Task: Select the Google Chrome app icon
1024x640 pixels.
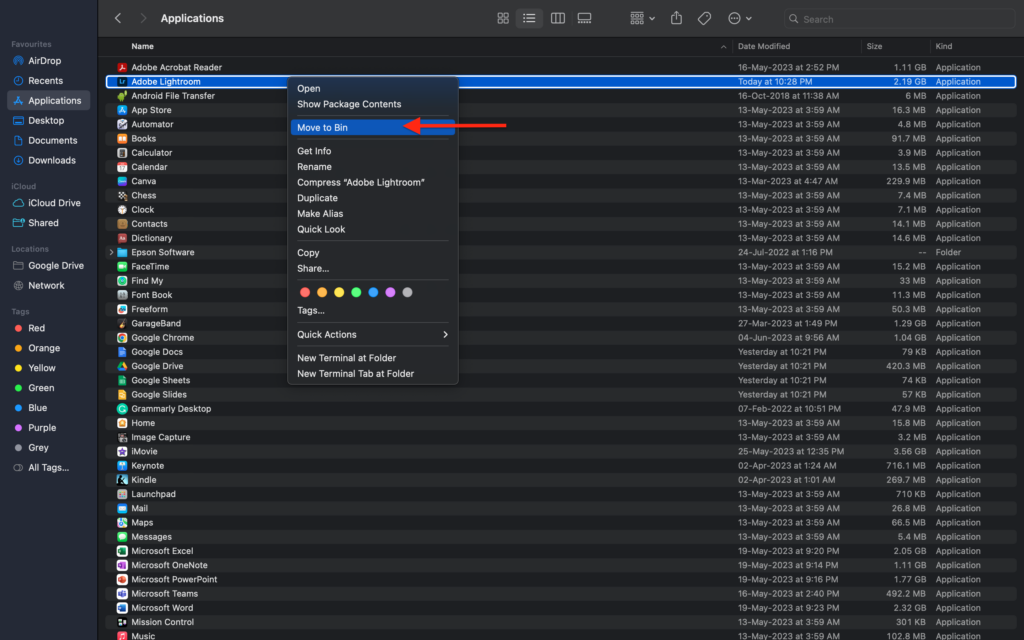Action: [x=122, y=338]
